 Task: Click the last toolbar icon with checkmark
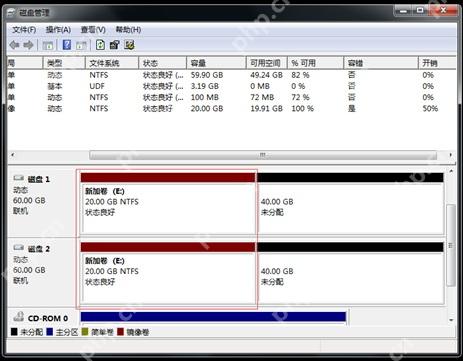[129, 45]
